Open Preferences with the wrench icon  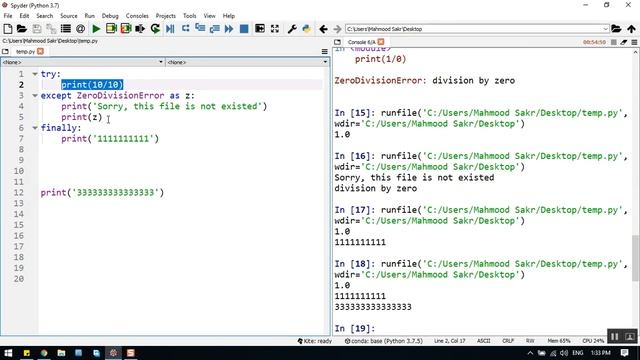click(x=292, y=29)
